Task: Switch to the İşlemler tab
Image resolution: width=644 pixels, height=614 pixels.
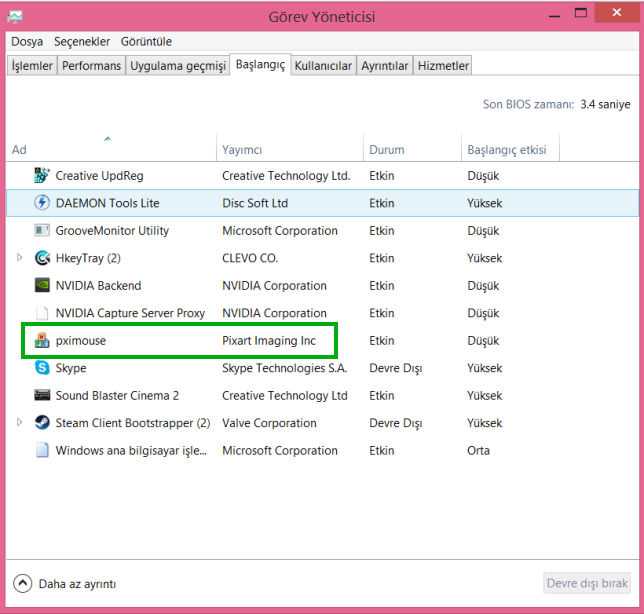Action: (x=32, y=66)
